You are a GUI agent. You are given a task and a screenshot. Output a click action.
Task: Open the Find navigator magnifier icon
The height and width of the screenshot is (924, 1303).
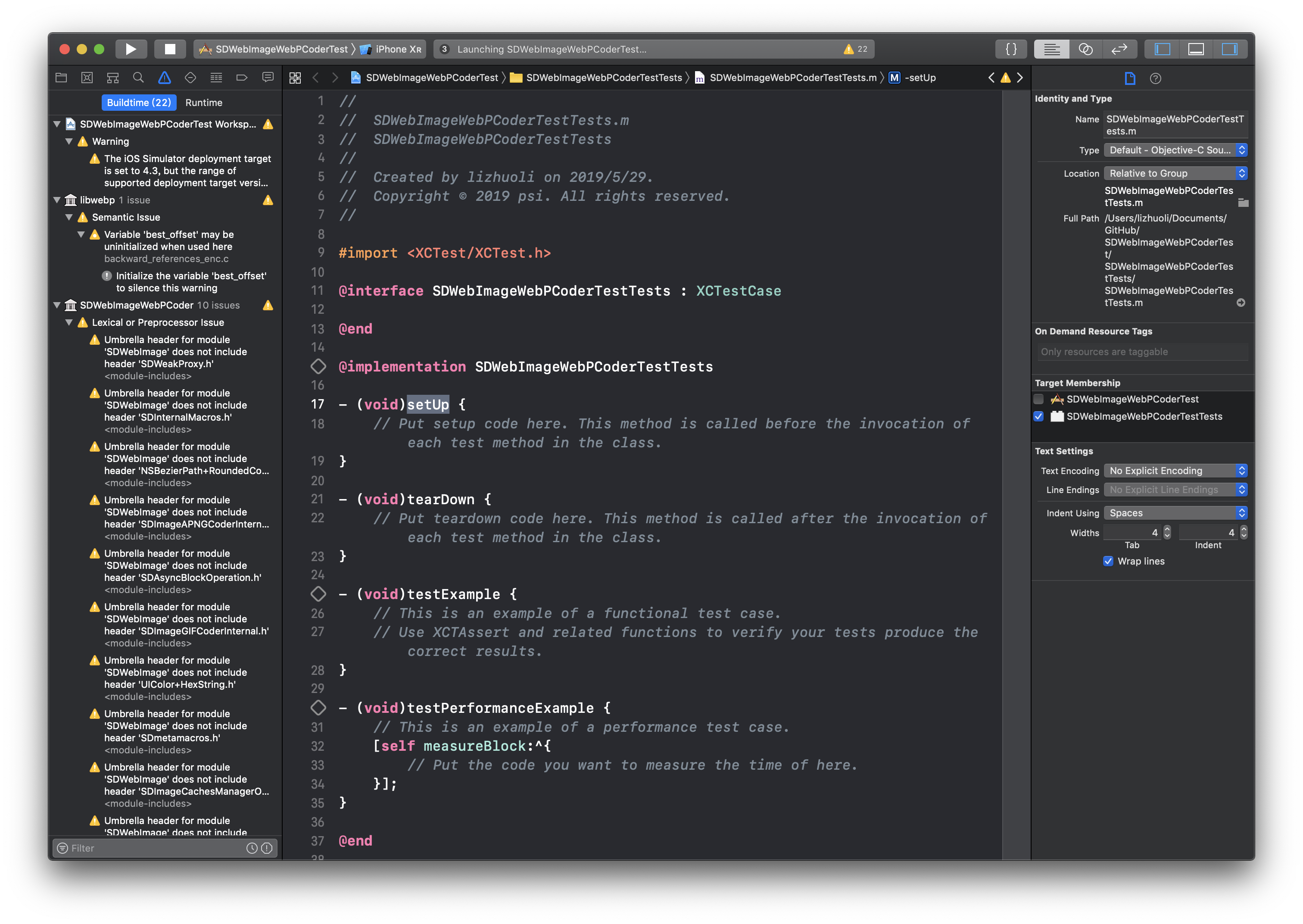[x=138, y=78]
